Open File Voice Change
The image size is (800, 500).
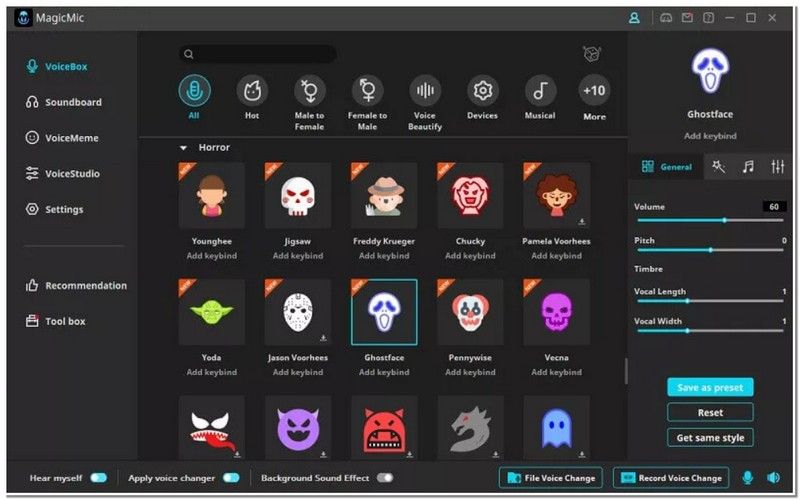tap(551, 478)
